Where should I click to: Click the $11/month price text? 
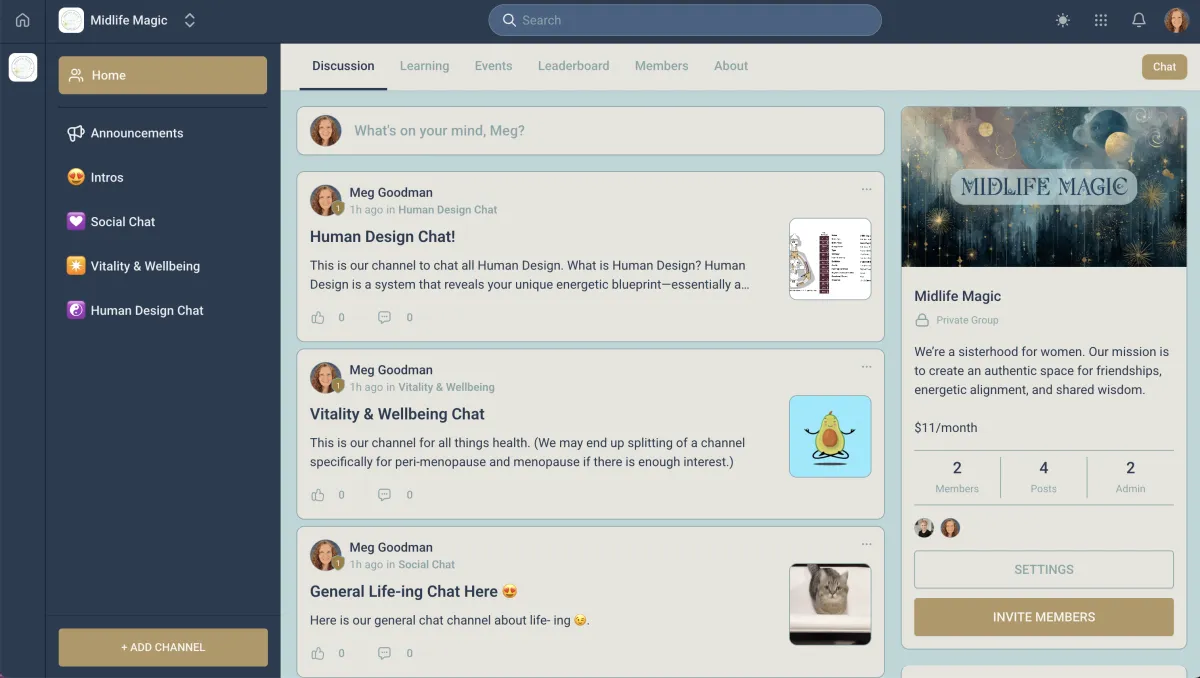[946, 428]
